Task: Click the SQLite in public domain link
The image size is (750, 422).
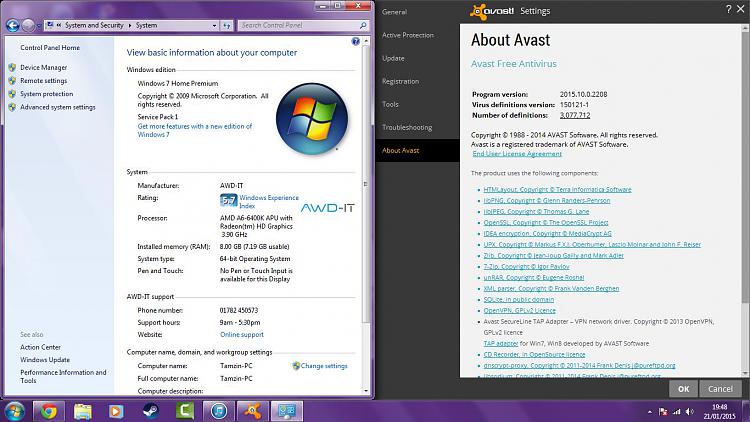Action: (518, 300)
